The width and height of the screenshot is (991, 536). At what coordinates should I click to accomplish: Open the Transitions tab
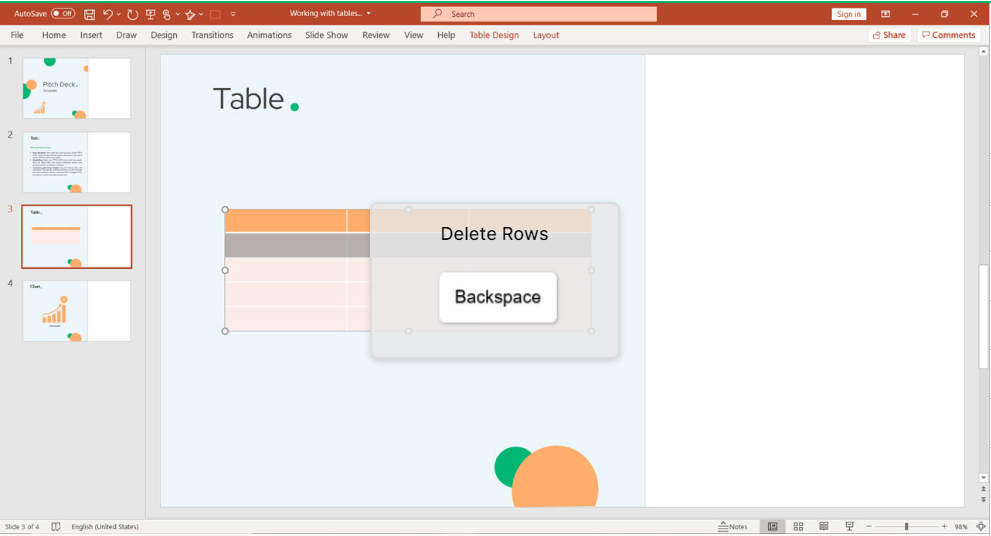[212, 35]
